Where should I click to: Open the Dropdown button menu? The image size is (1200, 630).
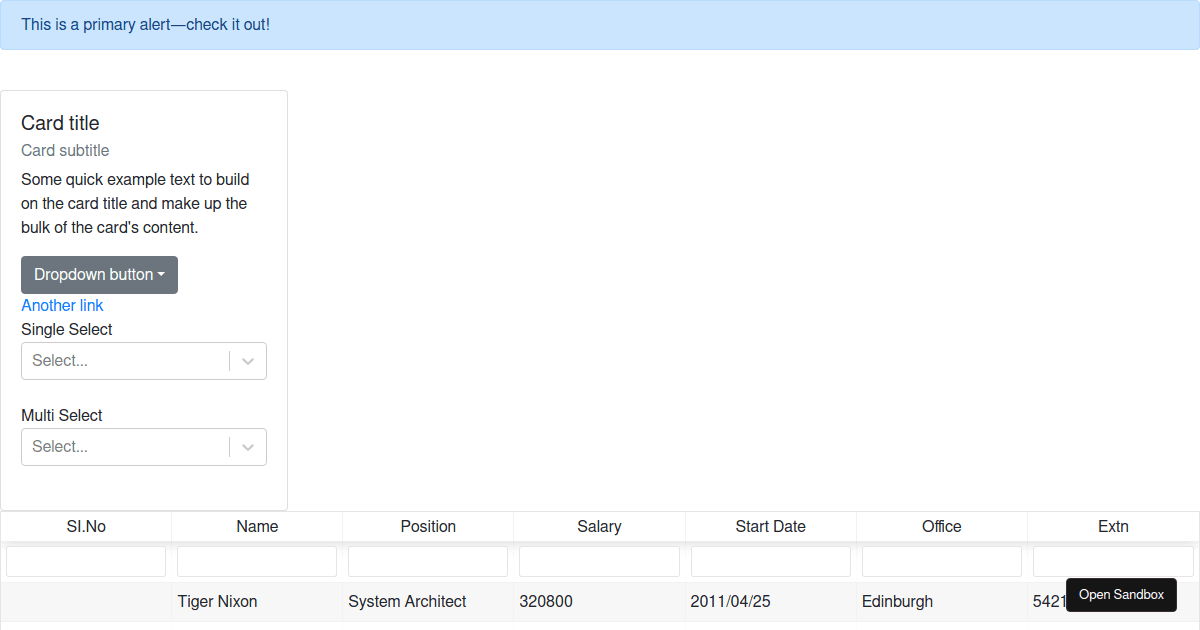pos(99,275)
